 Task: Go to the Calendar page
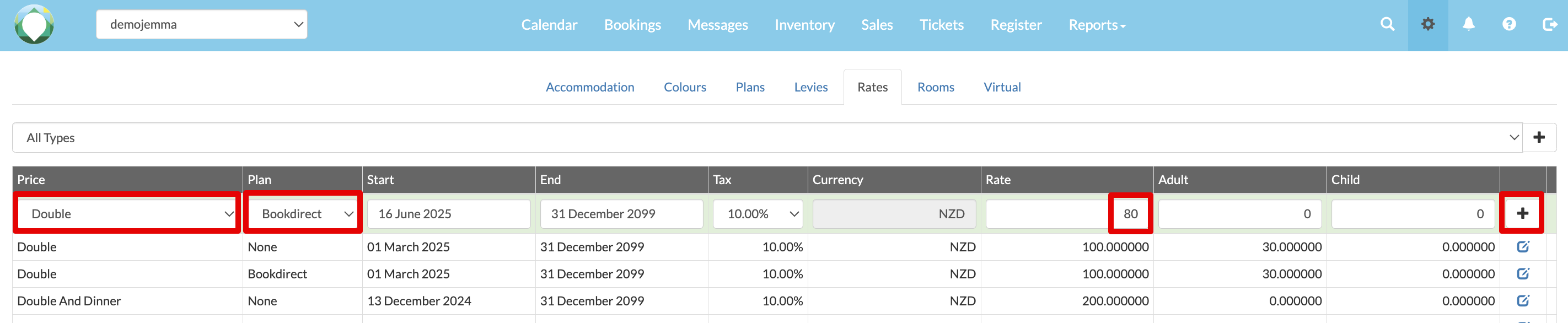point(549,25)
